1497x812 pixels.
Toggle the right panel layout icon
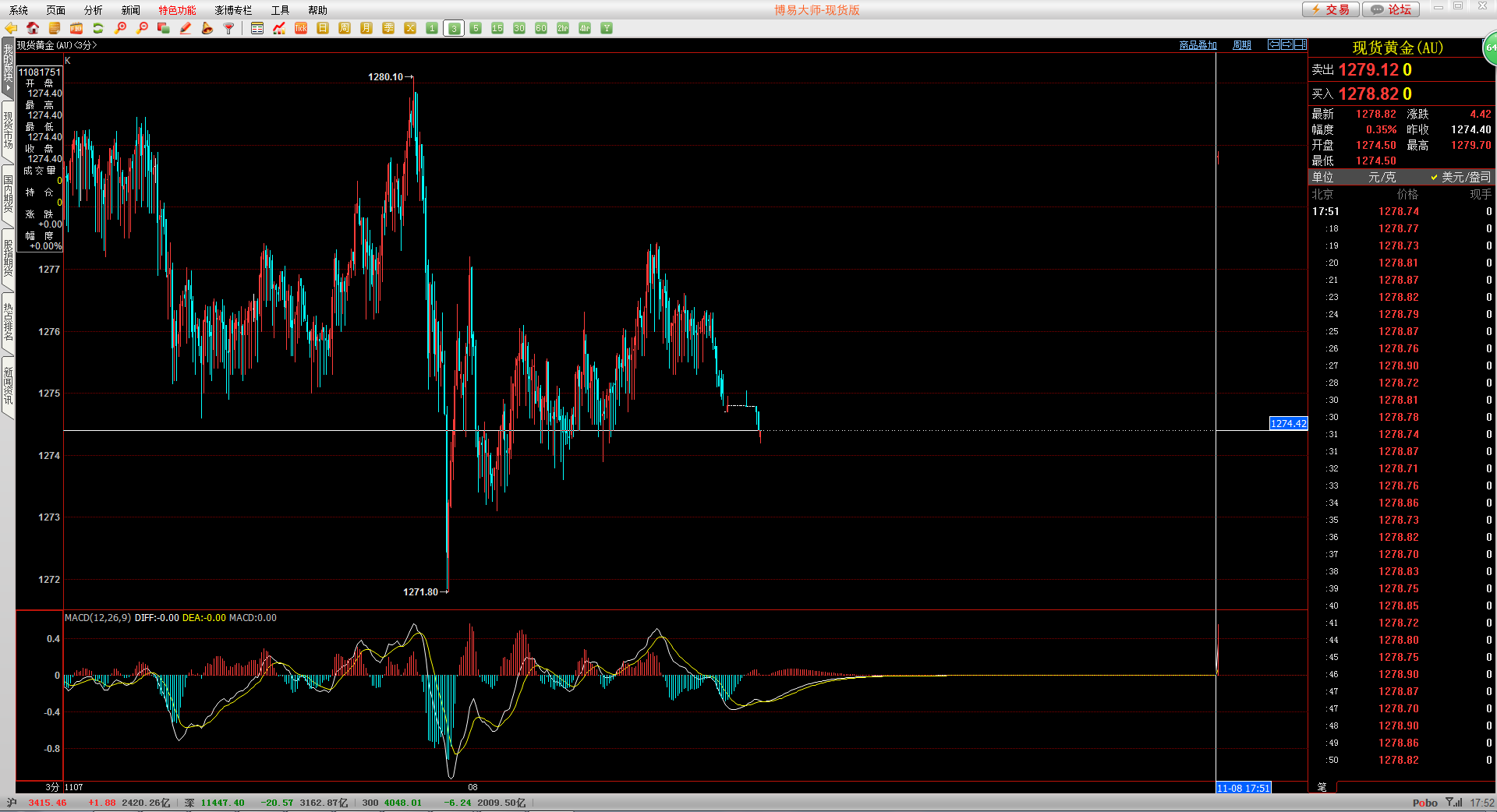tap(1301, 45)
